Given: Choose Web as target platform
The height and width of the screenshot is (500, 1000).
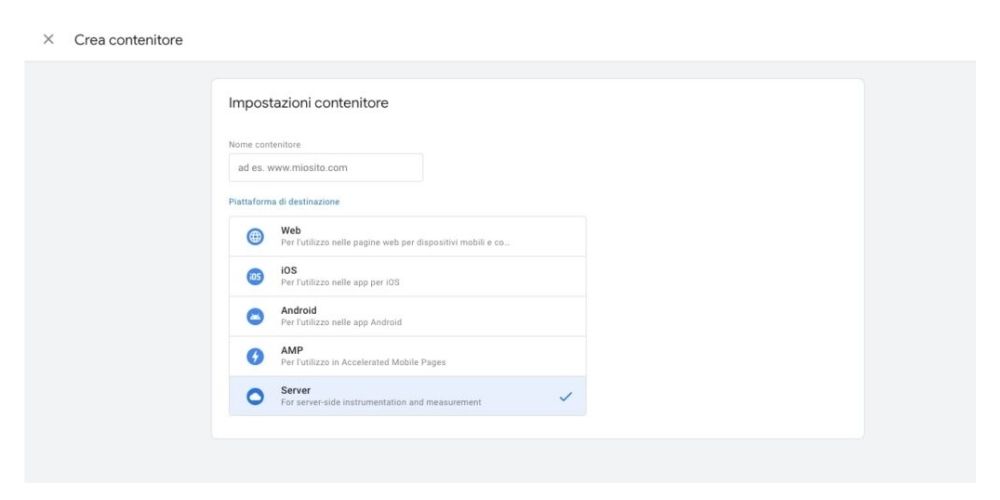Looking at the screenshot, I should coord(408,237).
